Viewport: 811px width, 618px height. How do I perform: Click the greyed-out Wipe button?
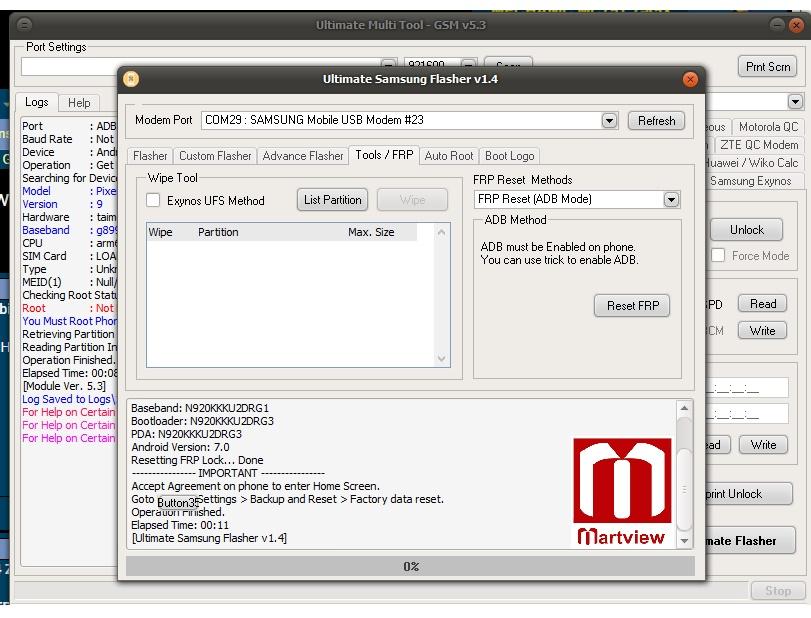412,200
